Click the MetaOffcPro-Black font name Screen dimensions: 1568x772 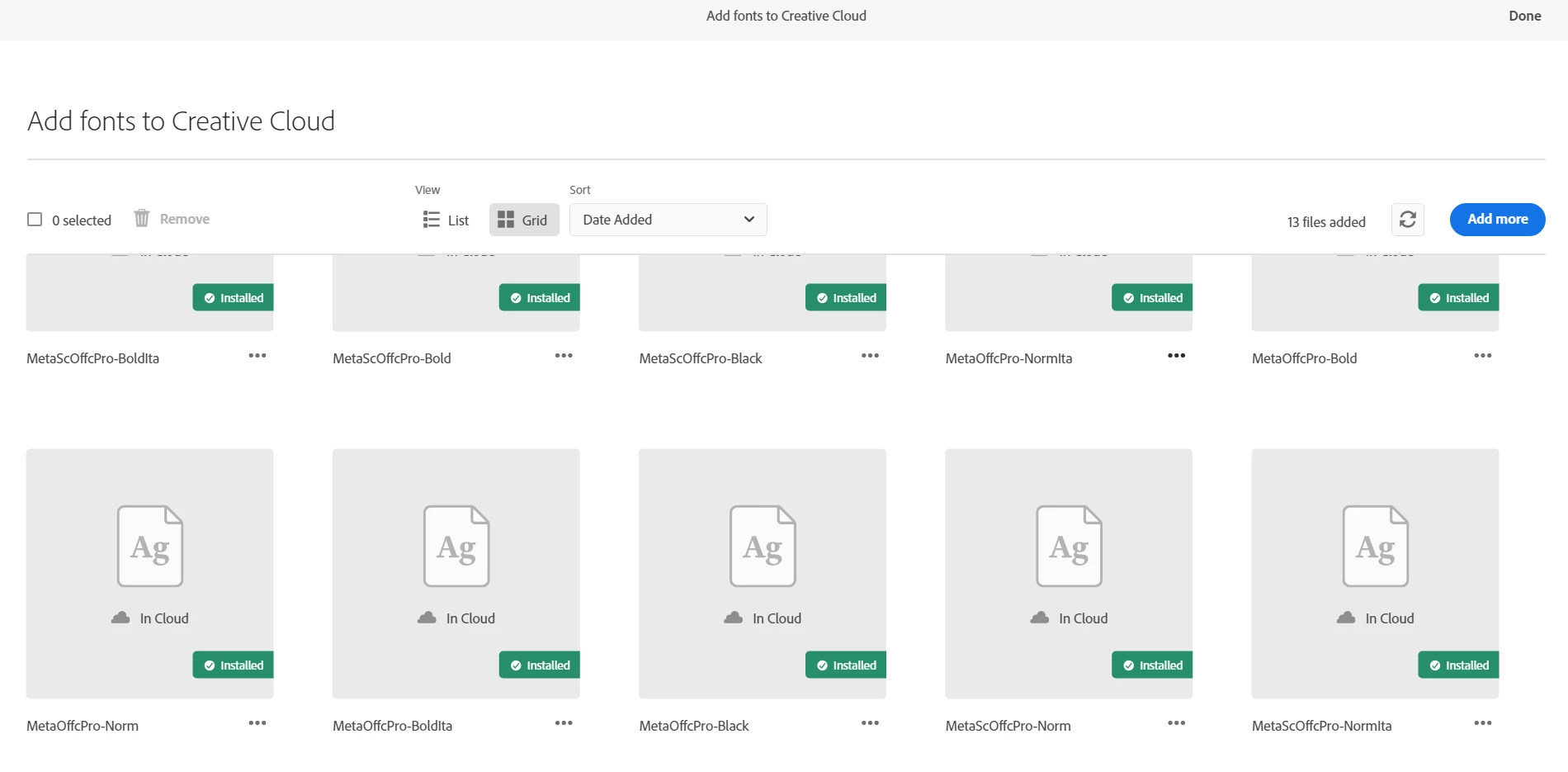click(x=694, y=726)
